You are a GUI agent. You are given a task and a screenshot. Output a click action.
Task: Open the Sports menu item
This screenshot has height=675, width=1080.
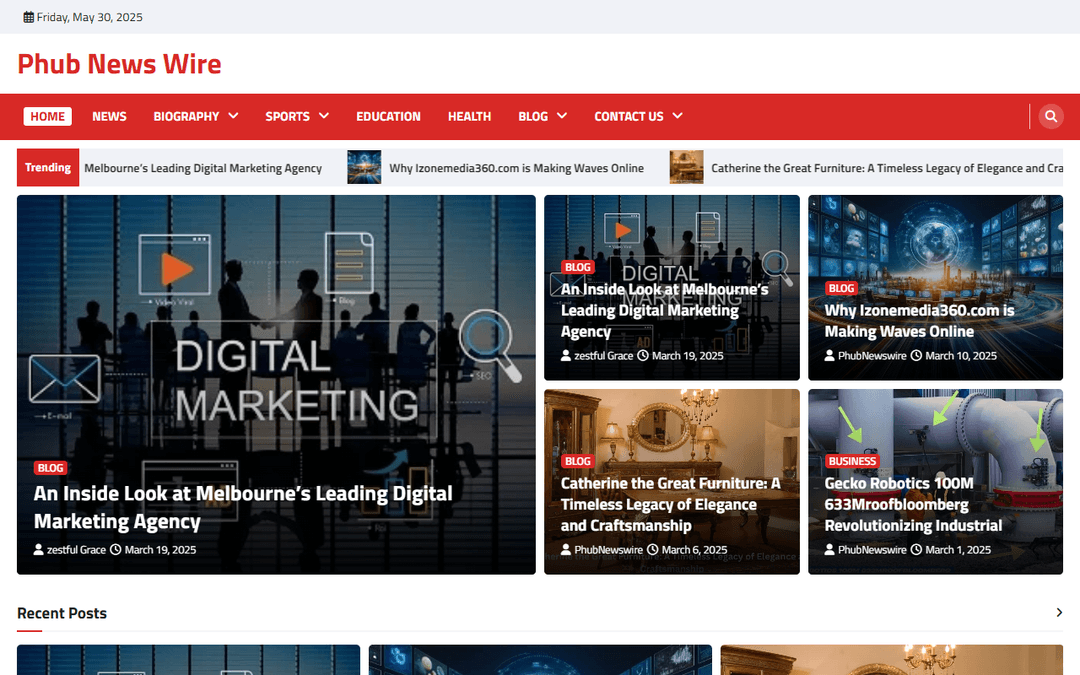287,116
